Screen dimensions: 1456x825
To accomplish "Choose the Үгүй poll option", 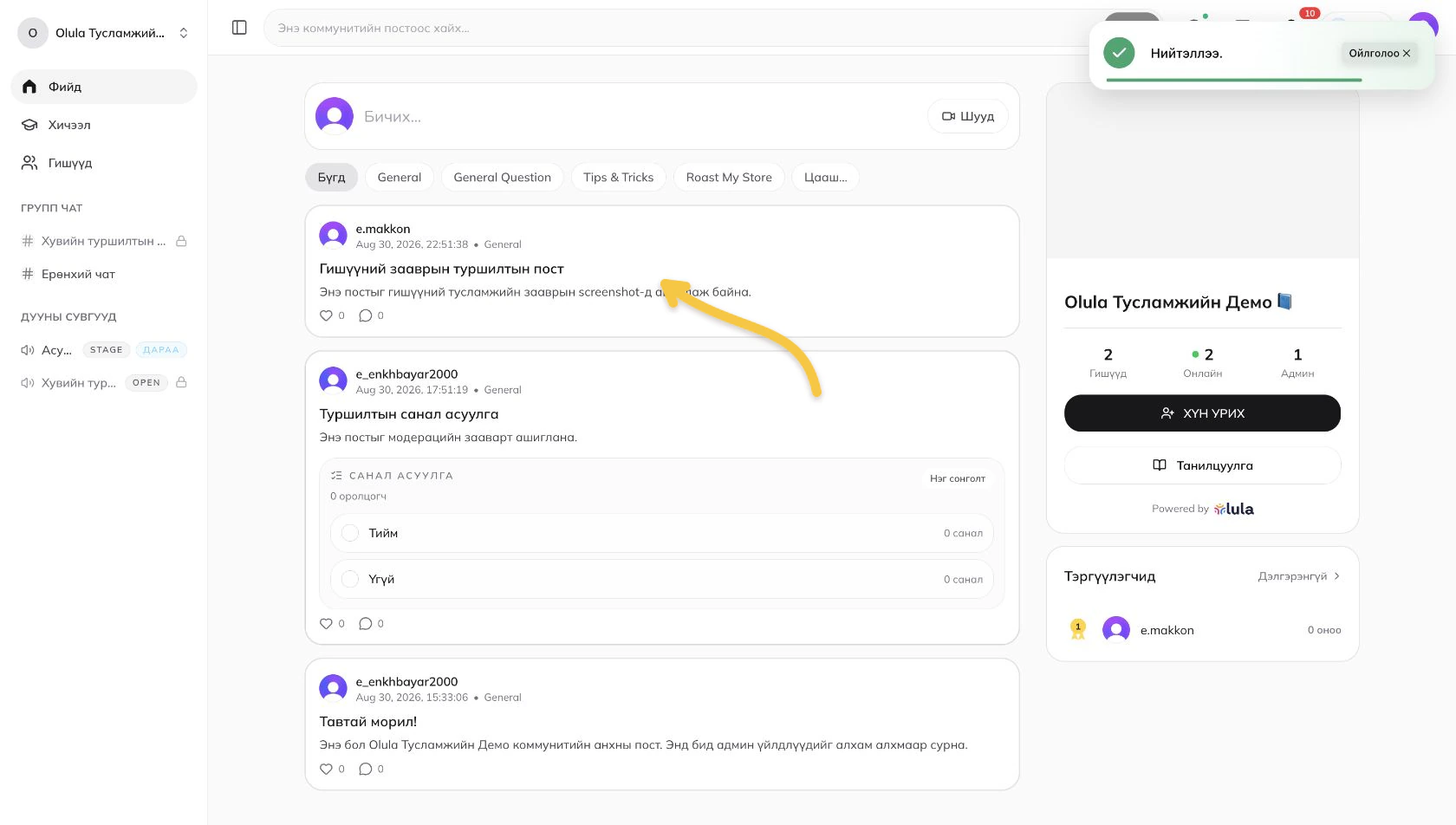I will point(661,579).
